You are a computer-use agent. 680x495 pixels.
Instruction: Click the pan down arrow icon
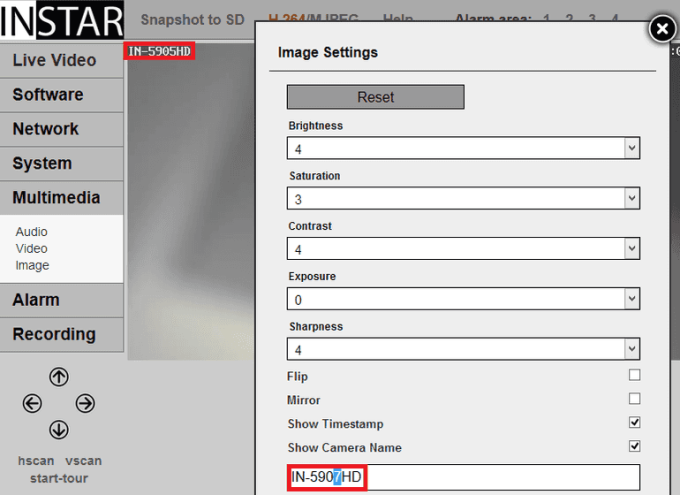pos(59,430)
